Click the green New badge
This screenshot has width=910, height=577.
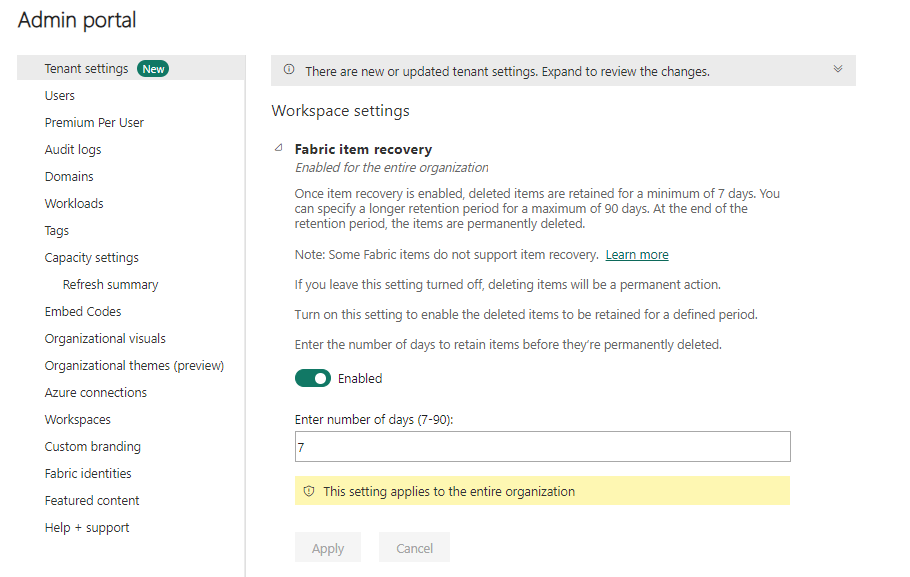153,69
